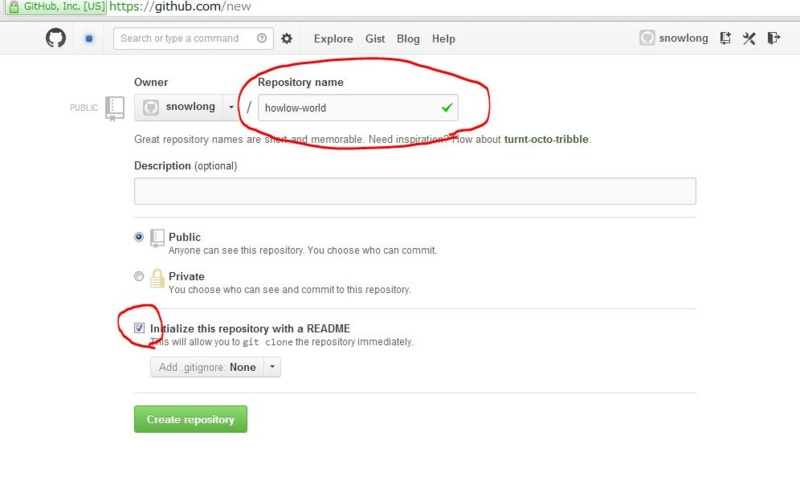Click the Description (optional) label
The height and width of the screenshot is (501, 800).
coord(186,166)
